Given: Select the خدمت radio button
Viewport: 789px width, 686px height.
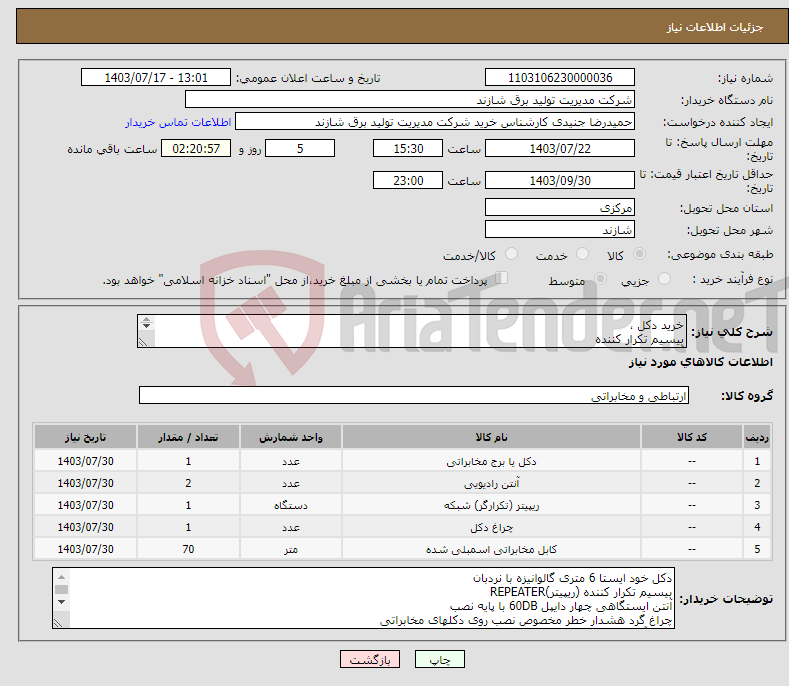Looking at the screenshot, I should pos(582,254).
